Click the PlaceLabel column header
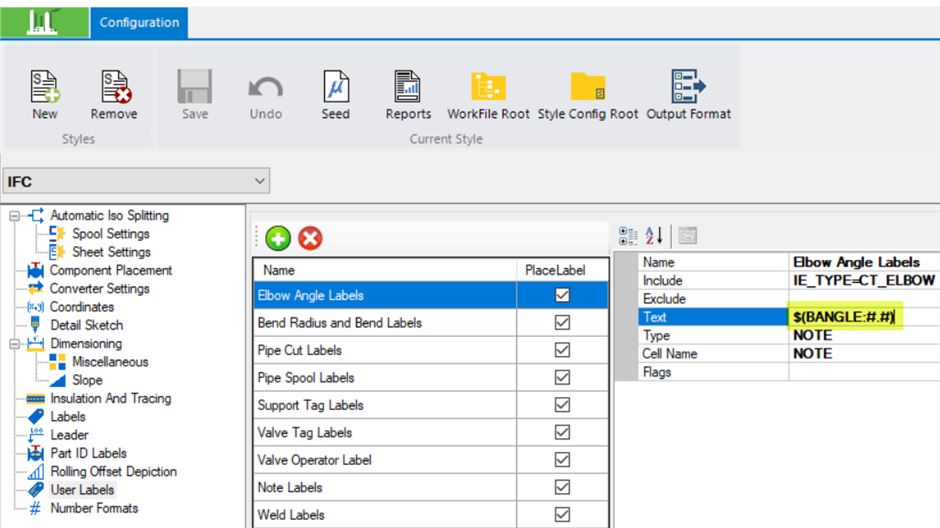940x528 pixels. [562, 270]
